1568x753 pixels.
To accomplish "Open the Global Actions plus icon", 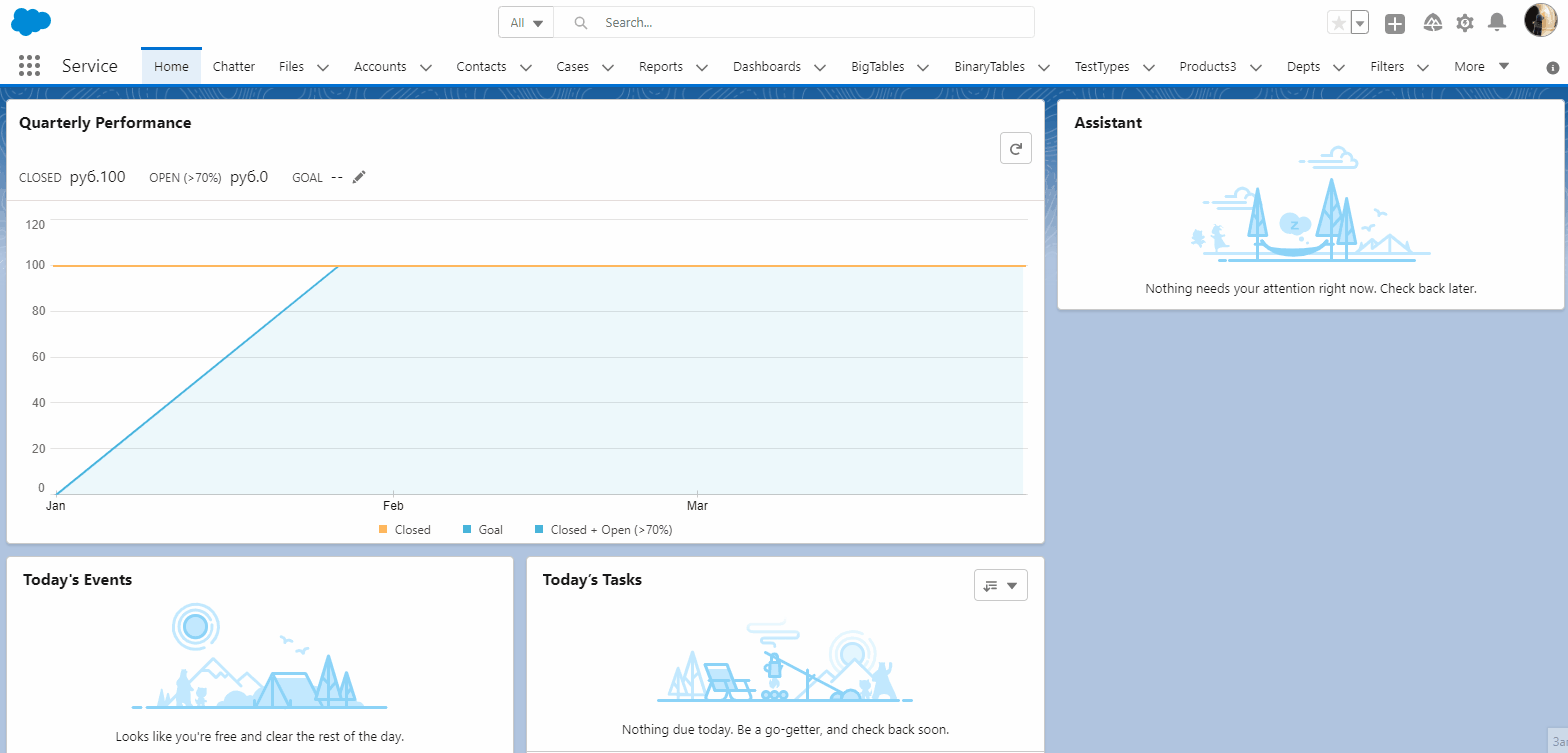I will [x=1394, y=23].
